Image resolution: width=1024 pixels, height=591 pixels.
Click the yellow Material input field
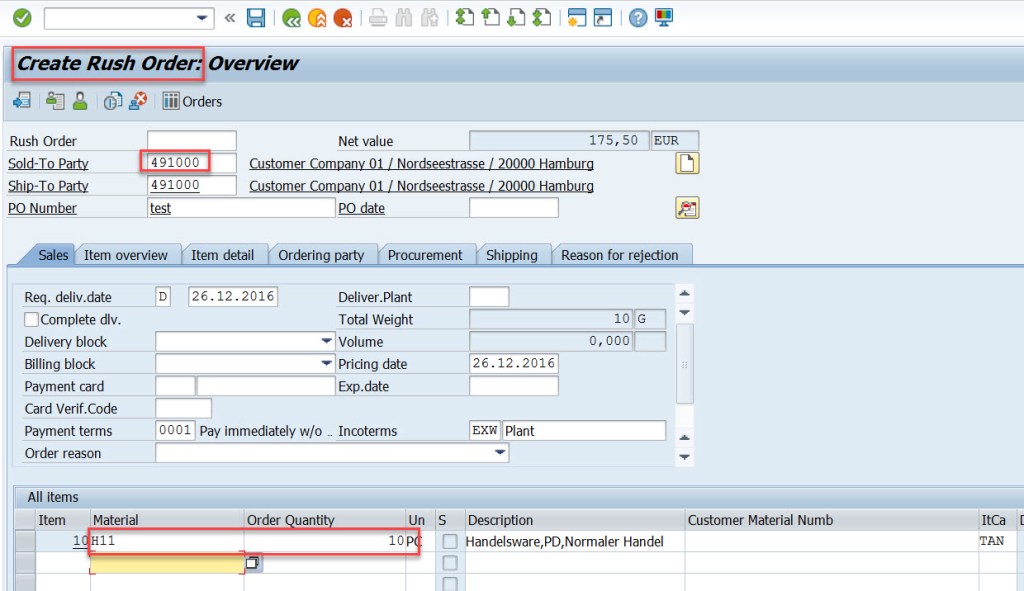[165, 562]
